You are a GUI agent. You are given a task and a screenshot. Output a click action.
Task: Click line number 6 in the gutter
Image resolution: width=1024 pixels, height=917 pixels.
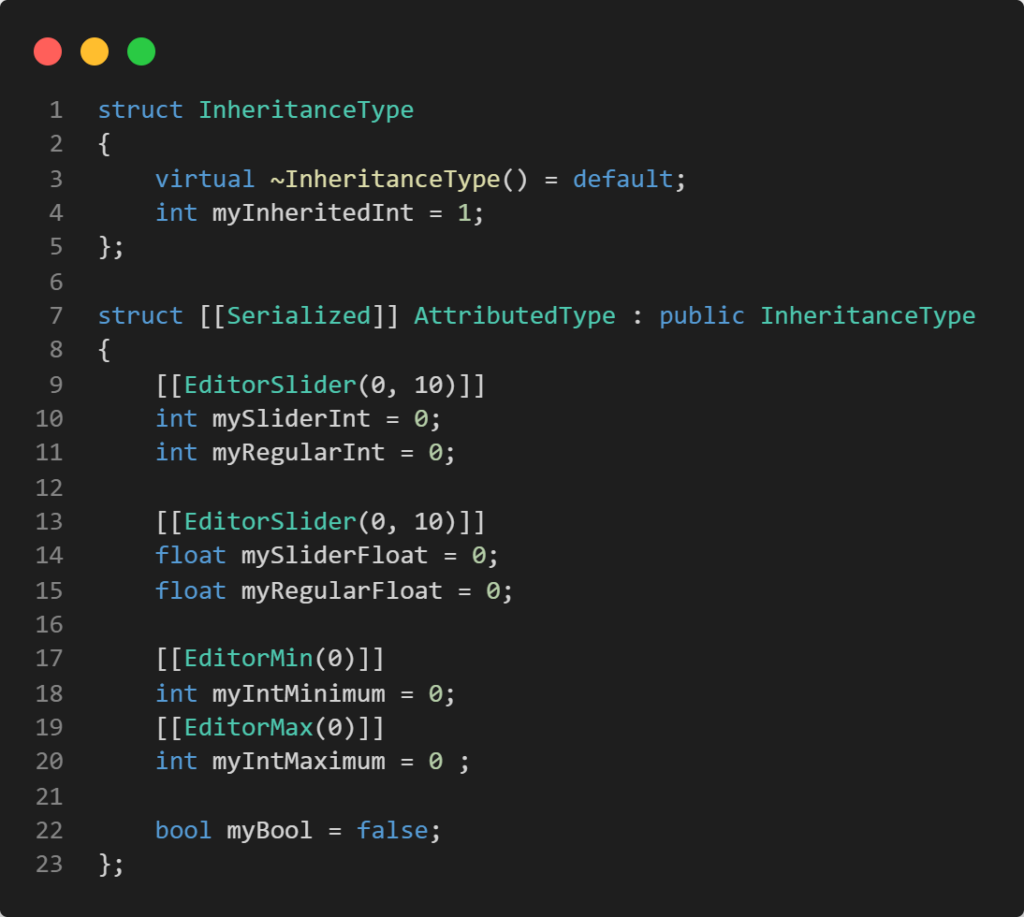(56, 282)
